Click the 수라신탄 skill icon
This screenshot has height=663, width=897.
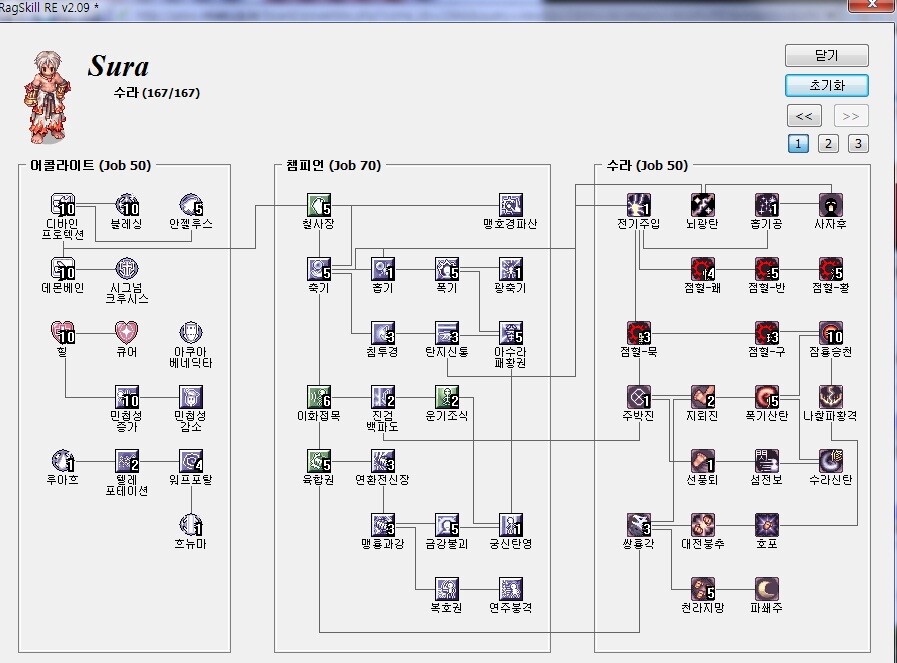(x=831, y=460)
